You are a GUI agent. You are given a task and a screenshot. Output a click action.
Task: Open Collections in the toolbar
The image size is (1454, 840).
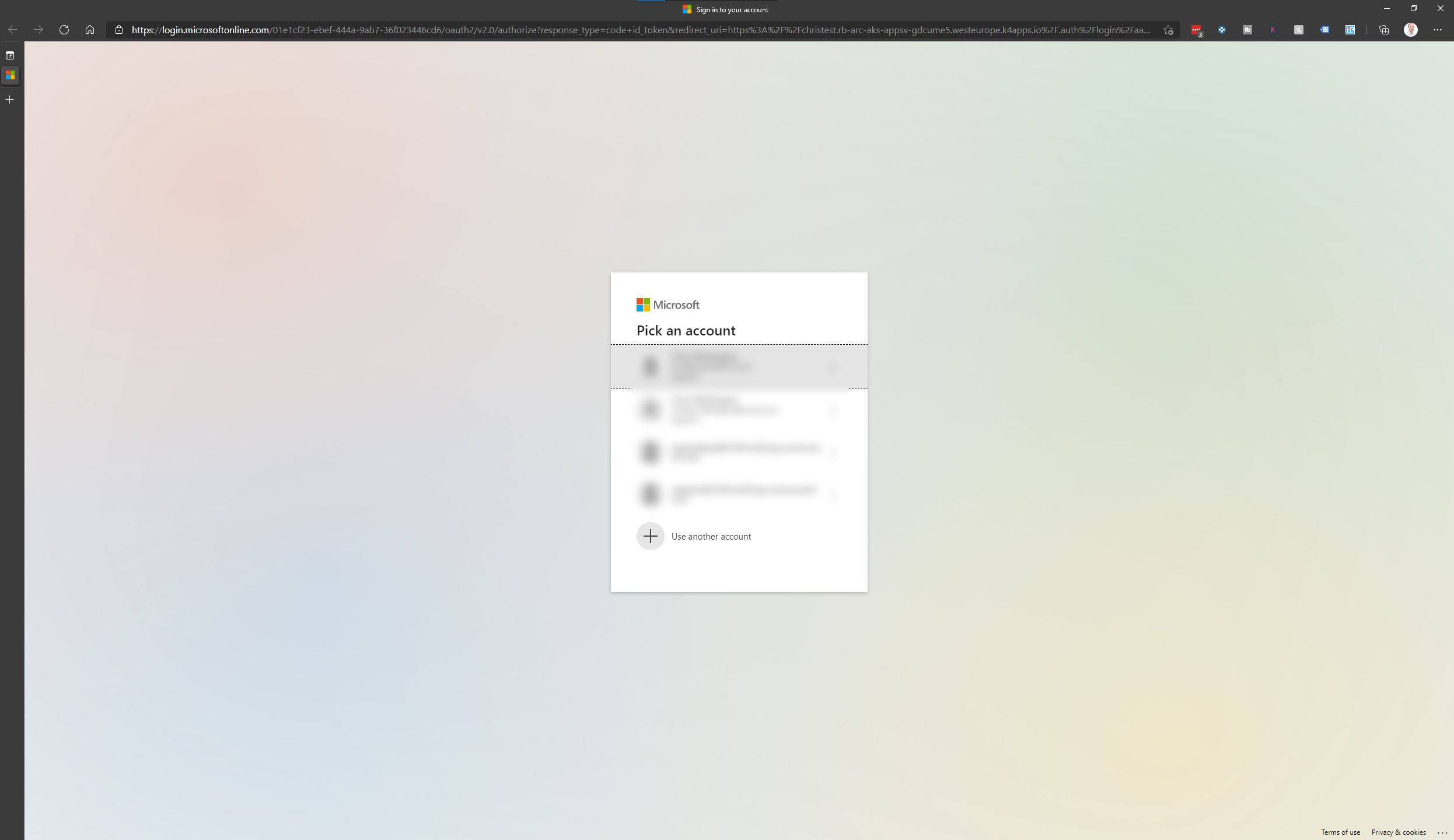pos(1383,30)
